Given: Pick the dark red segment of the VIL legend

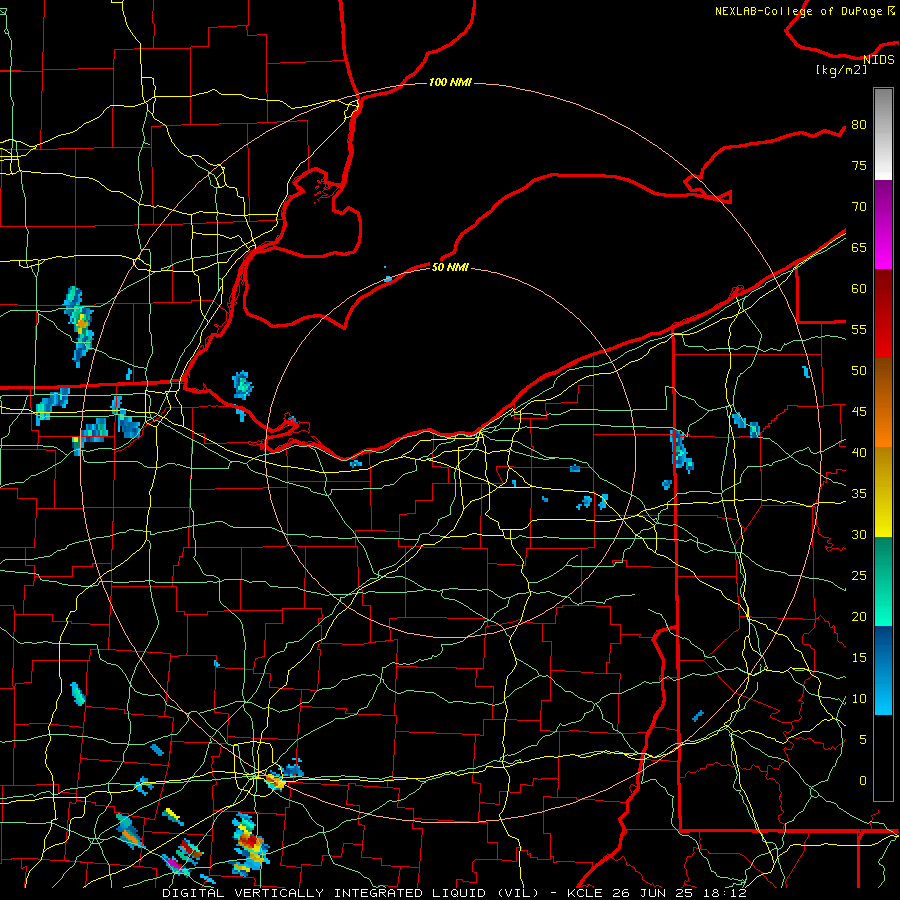Looking at the screenshot, I should coord(883,314).
